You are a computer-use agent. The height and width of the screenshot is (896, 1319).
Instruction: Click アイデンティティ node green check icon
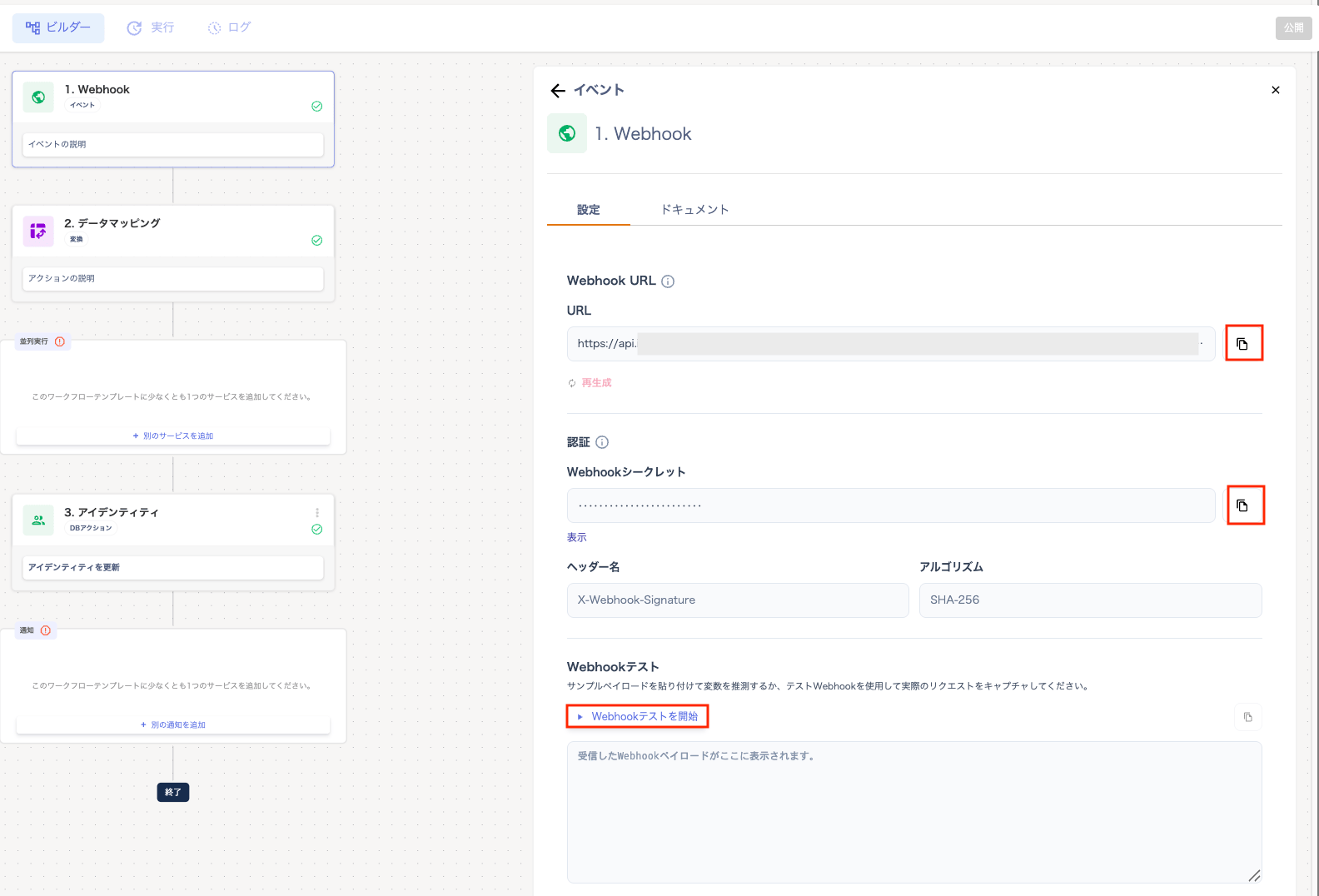tap(317, 529)
